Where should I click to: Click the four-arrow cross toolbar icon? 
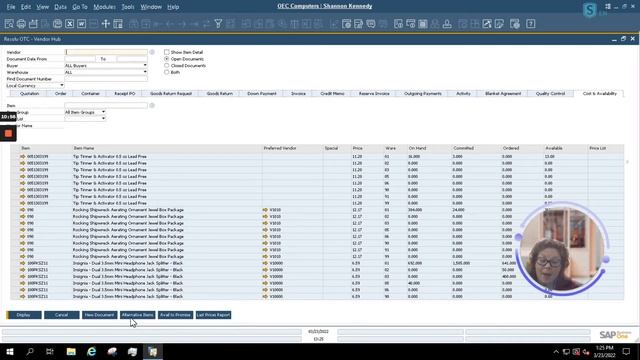[106, 24]
